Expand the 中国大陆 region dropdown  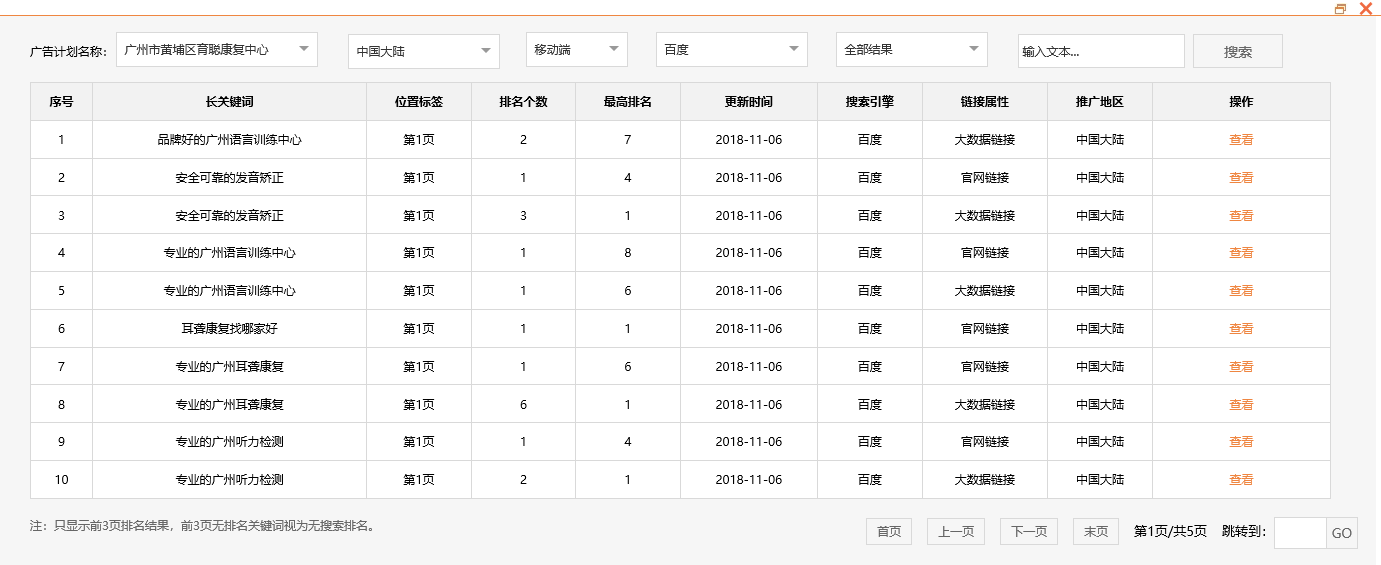pyautogui.click(x=424, y=51)
